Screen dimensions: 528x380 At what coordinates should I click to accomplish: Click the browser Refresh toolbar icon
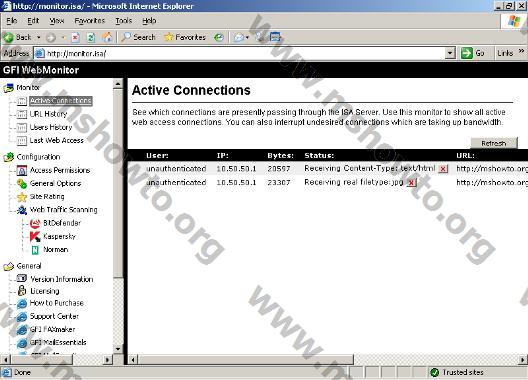point(91,37)
